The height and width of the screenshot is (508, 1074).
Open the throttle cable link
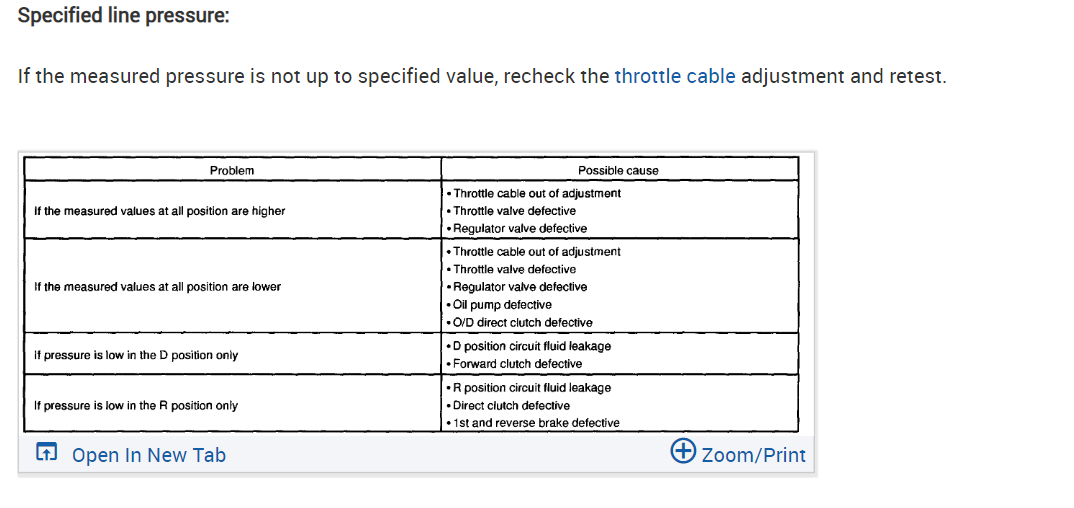tap(675, 77)
